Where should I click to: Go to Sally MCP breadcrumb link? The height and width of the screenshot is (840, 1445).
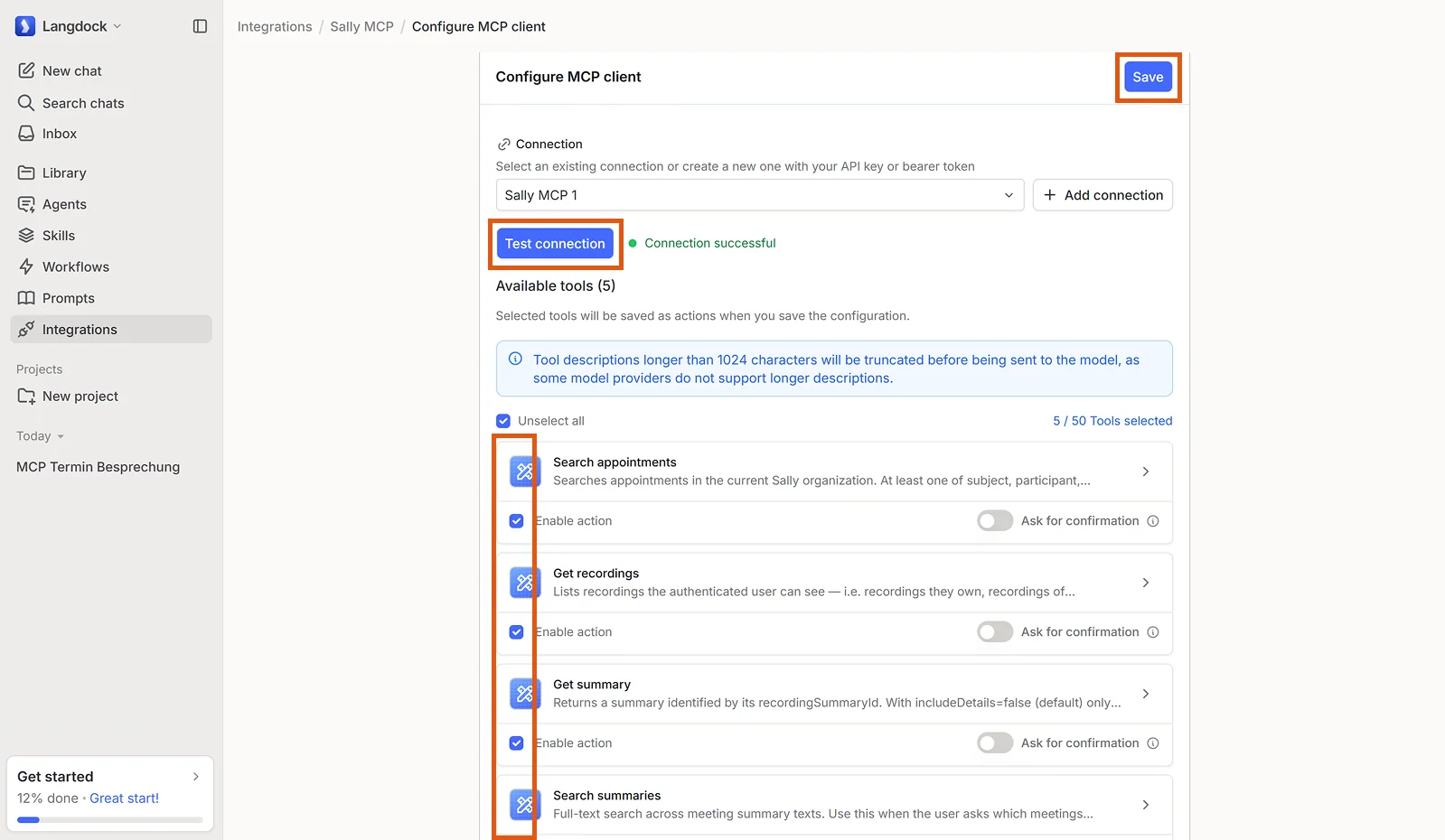pyautogui.click(x=361, y=26)
